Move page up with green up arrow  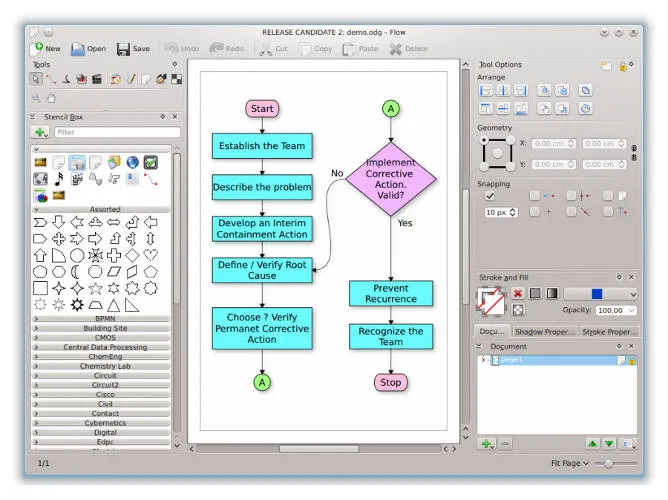point(593,443)
